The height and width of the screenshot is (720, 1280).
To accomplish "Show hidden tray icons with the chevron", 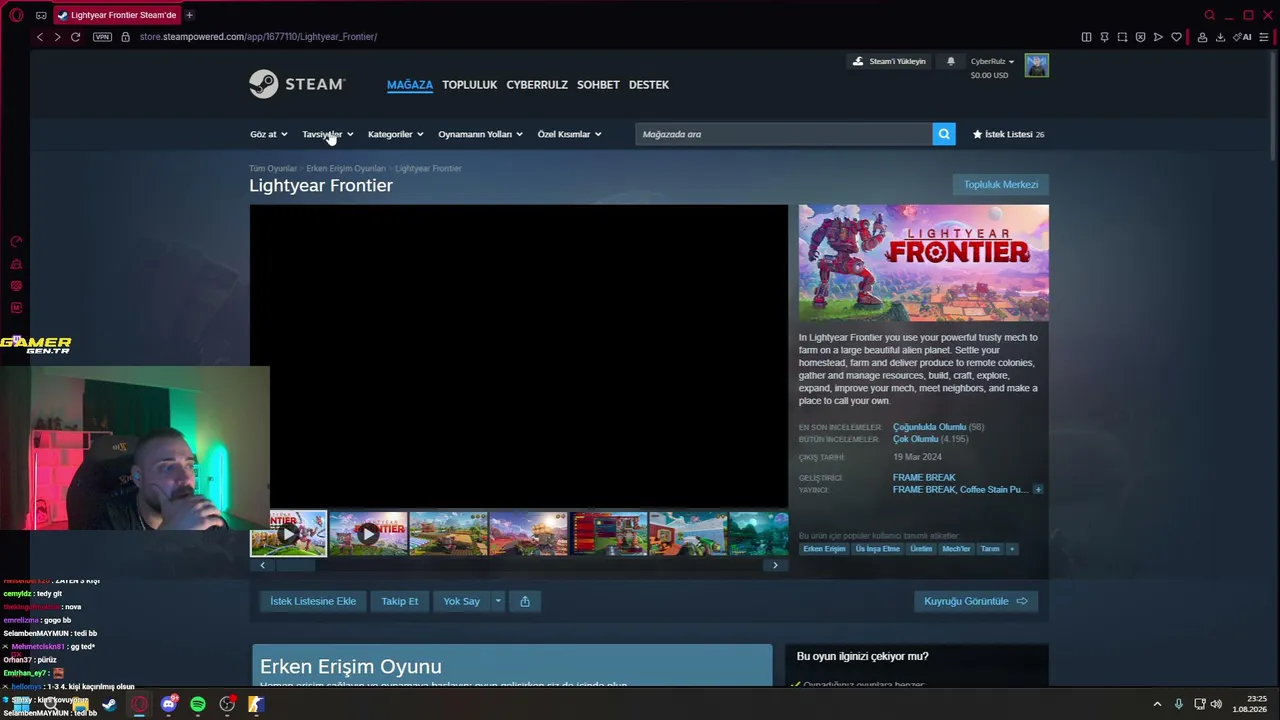I will point(1158,704).
